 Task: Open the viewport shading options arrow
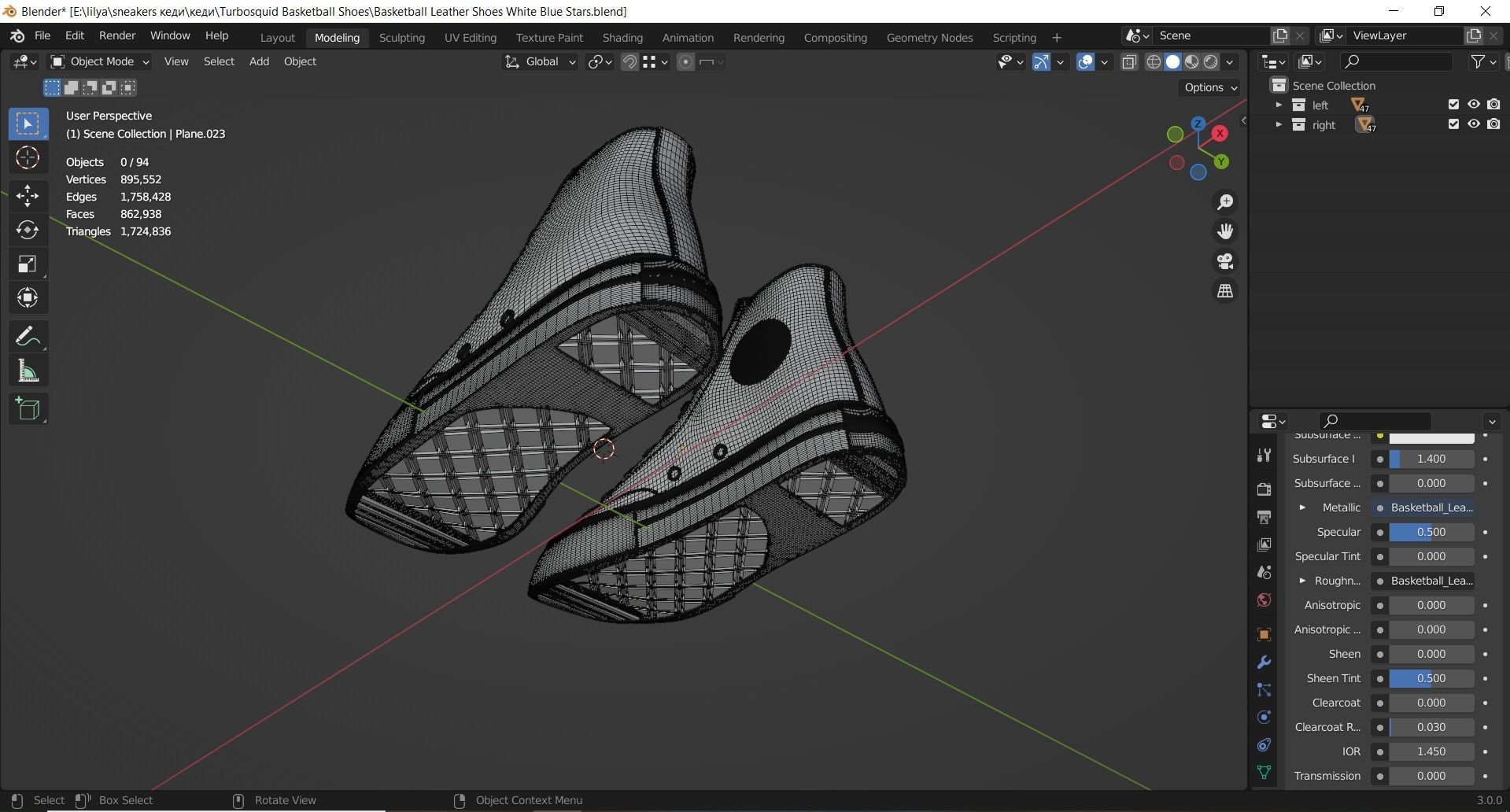[1230, 62]
